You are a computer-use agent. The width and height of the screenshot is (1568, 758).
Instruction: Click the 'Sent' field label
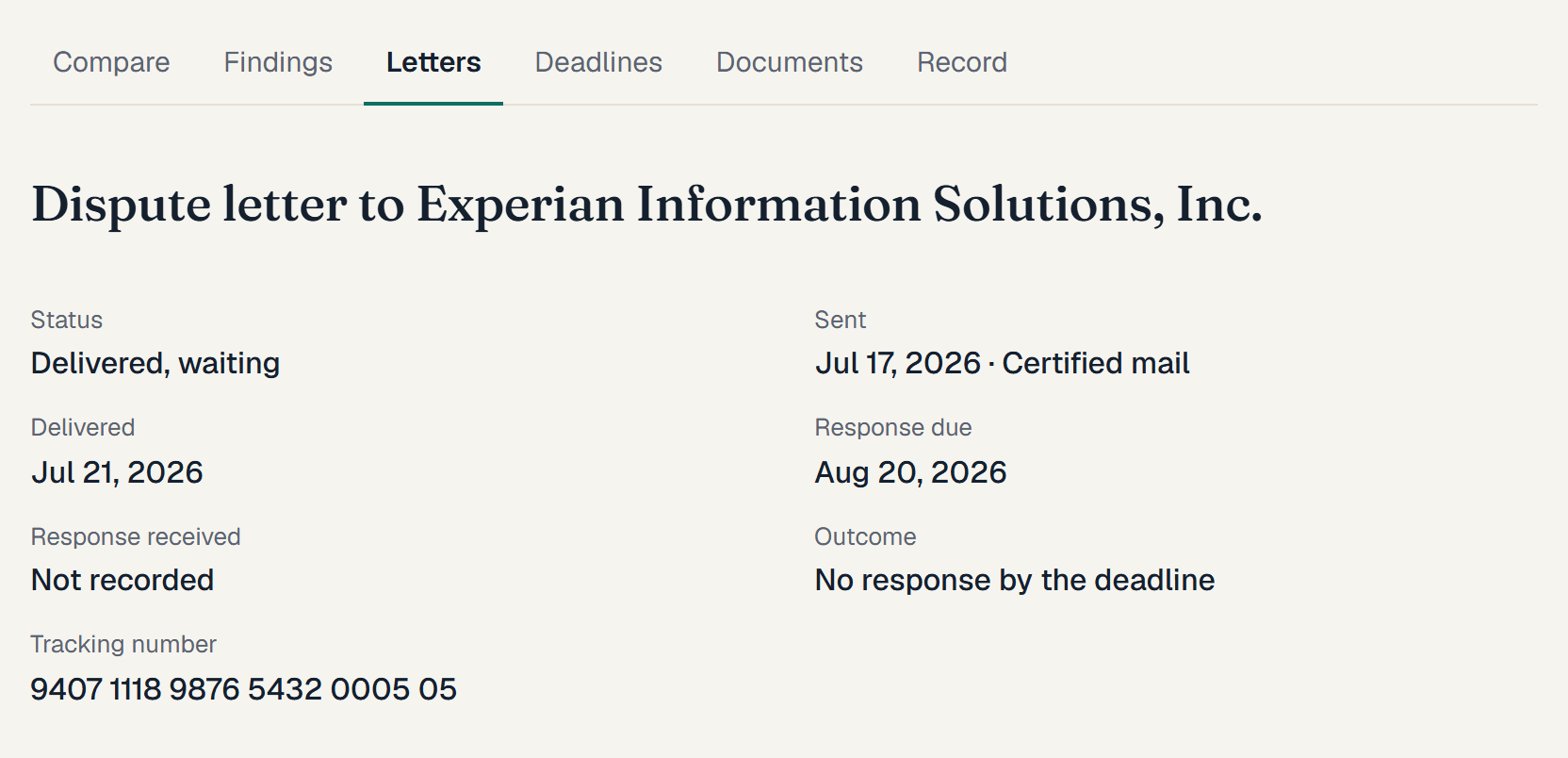[841, 320]
